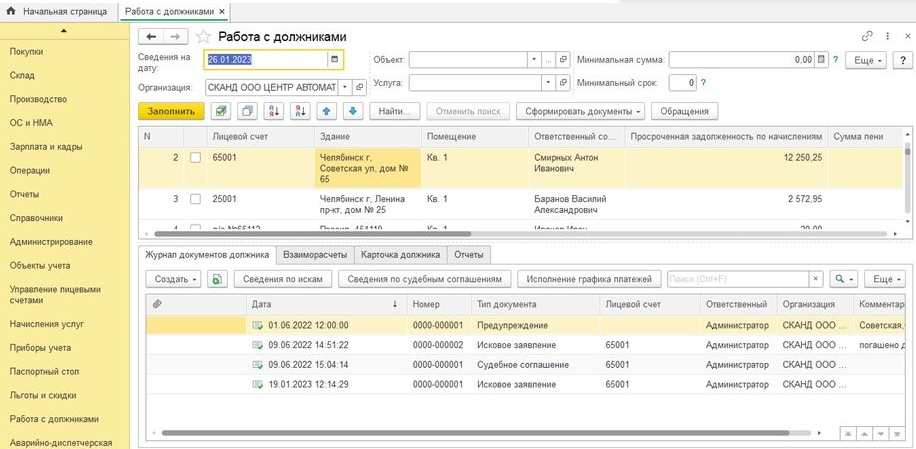Expand the Объект dropdown list
The width and height of the screenshot is (916, 449).
(535, 60)
